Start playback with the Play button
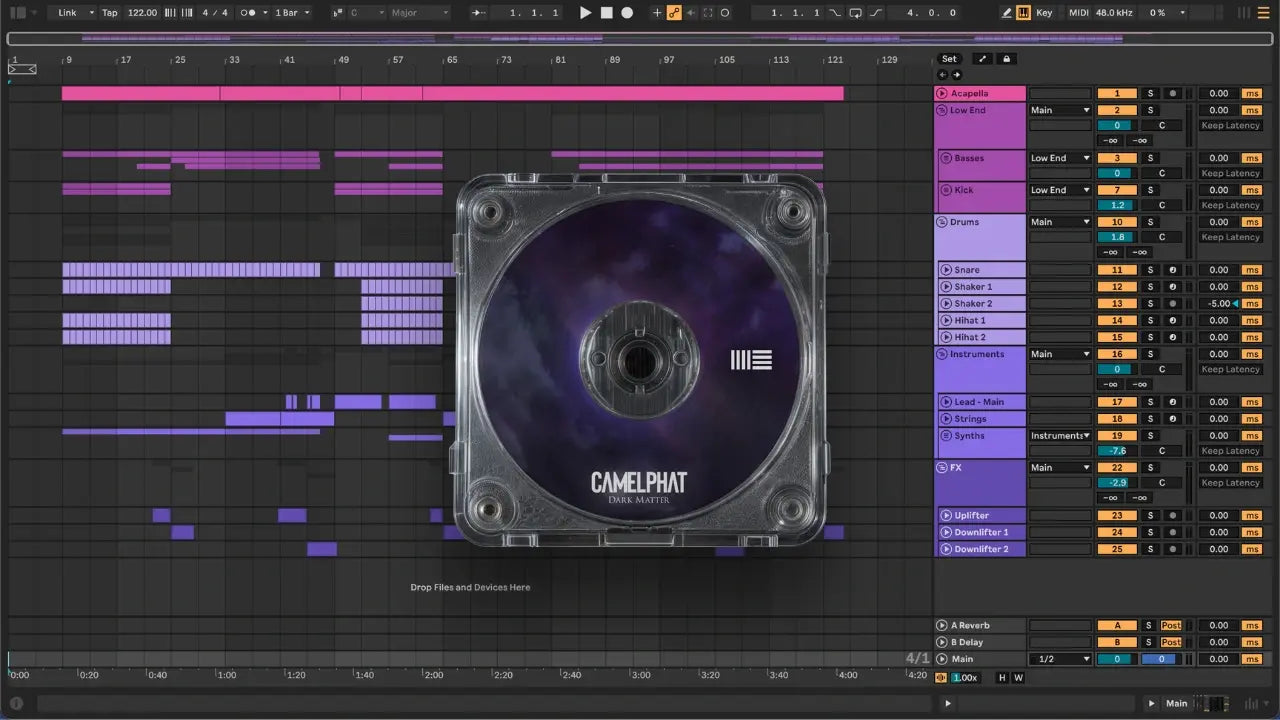This screenshot has width=1280, height=720. tap(586, 13)
